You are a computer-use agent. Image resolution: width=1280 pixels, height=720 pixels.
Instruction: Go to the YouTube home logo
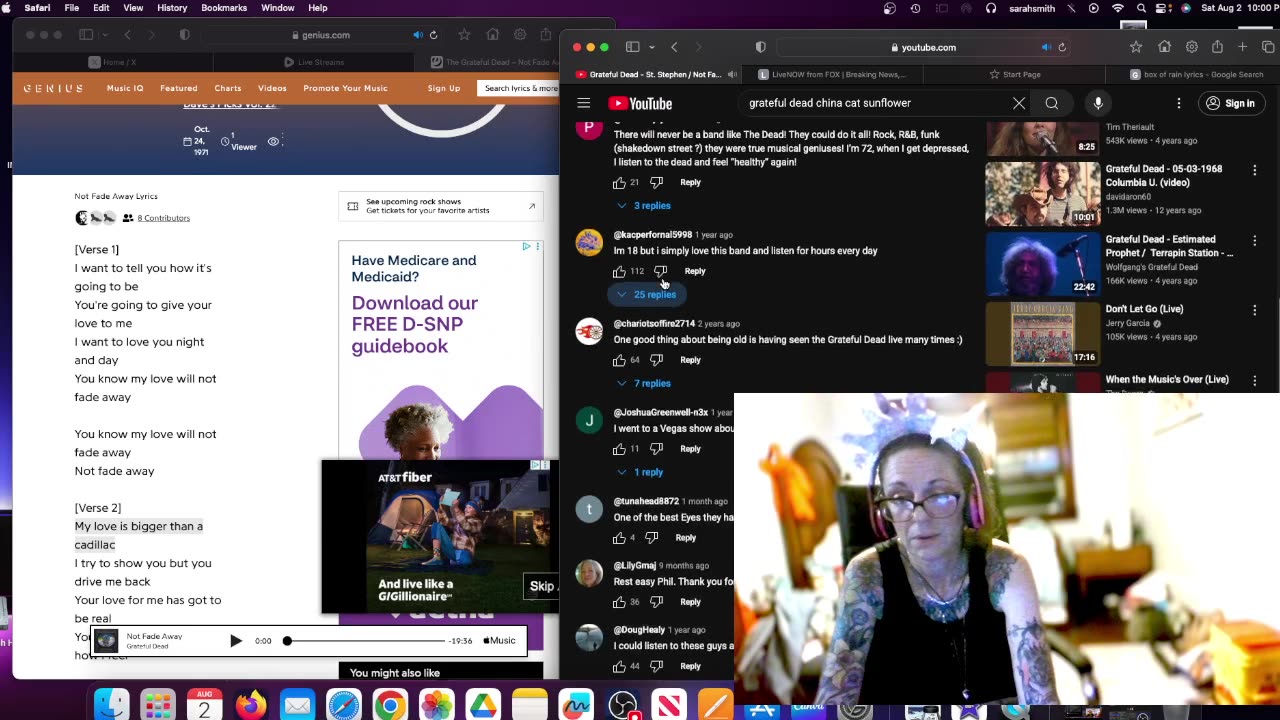click(x=640, y=103)
